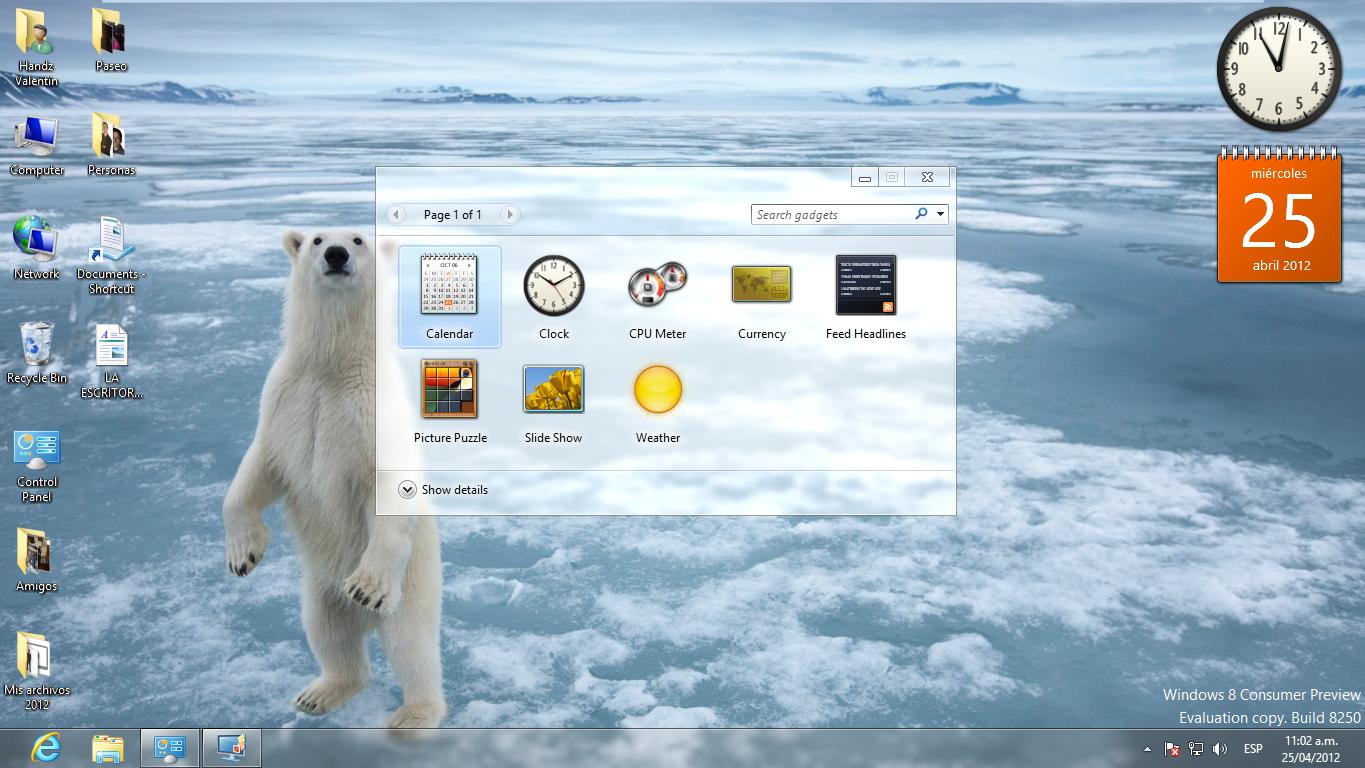The image size is (1365, 768).
Task: Click the orange calendar desktop gadget
Action: (x=1278, y=217)
